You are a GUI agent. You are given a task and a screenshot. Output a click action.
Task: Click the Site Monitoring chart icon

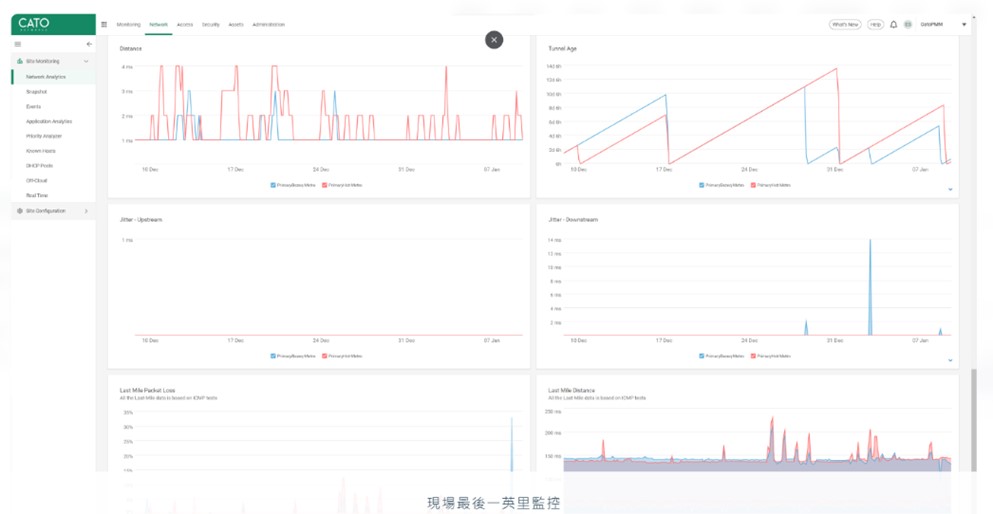pos(20,61)
